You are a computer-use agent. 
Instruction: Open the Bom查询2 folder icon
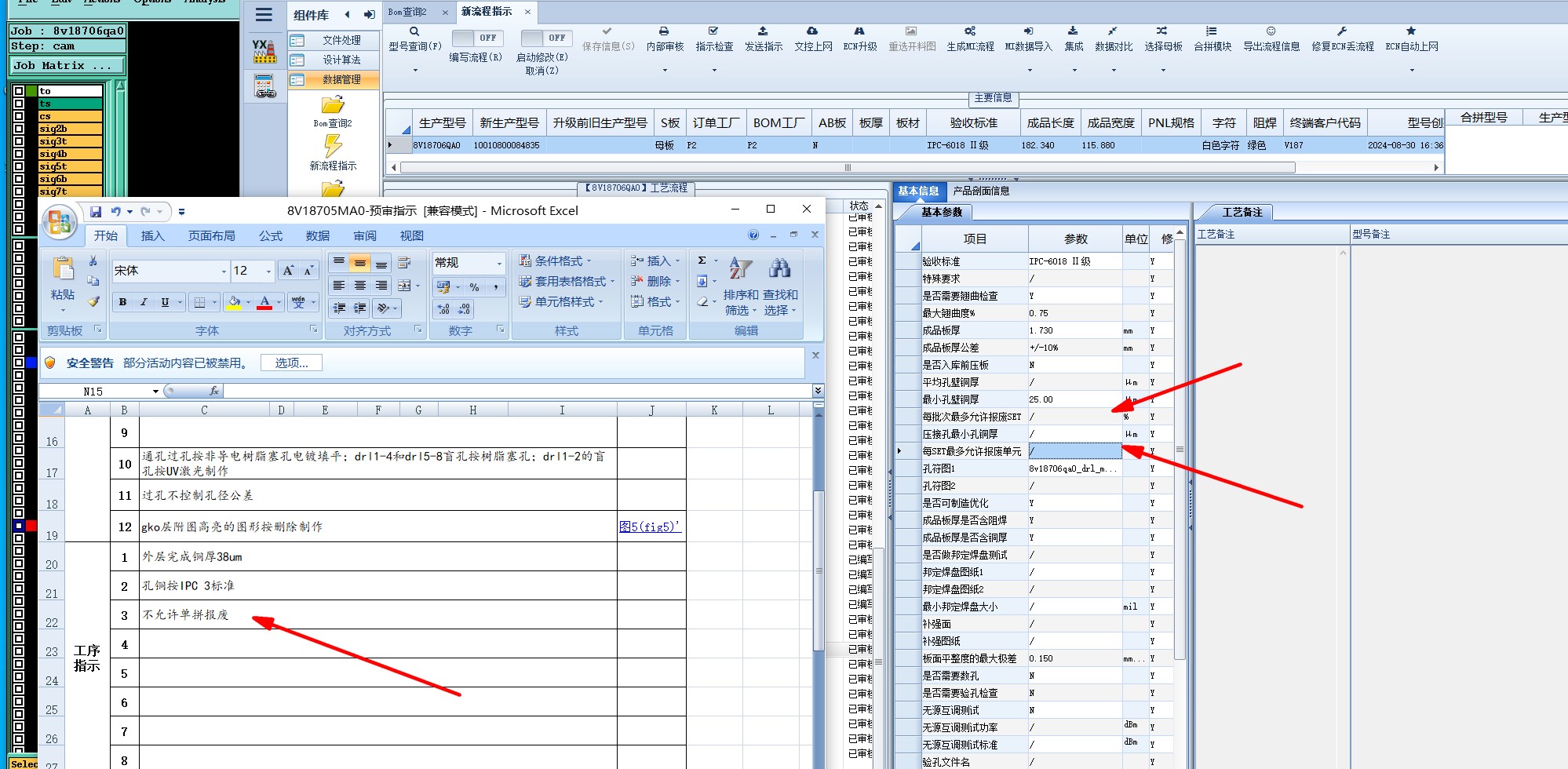333,104
